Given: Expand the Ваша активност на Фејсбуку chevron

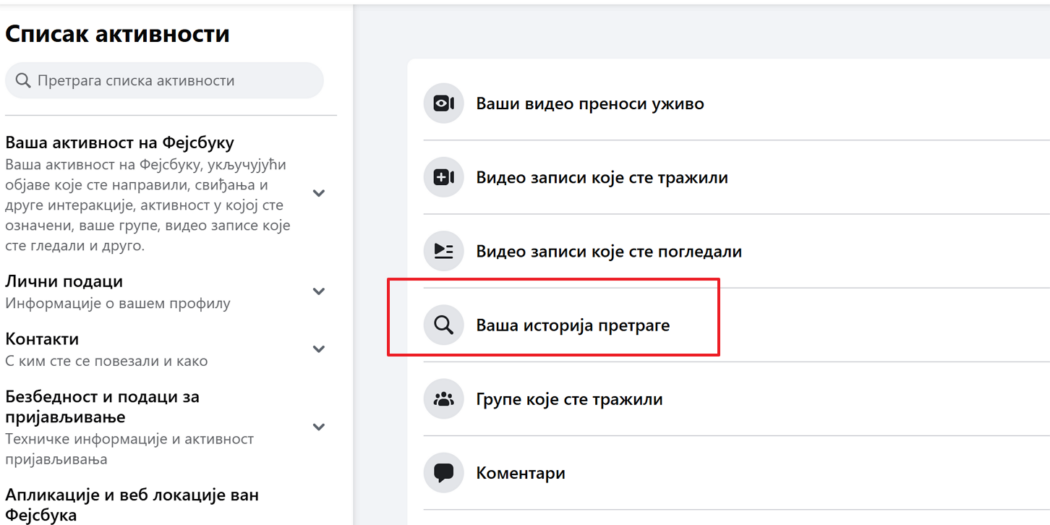Looking at the screenshot, I should click(x=319, y=193).
